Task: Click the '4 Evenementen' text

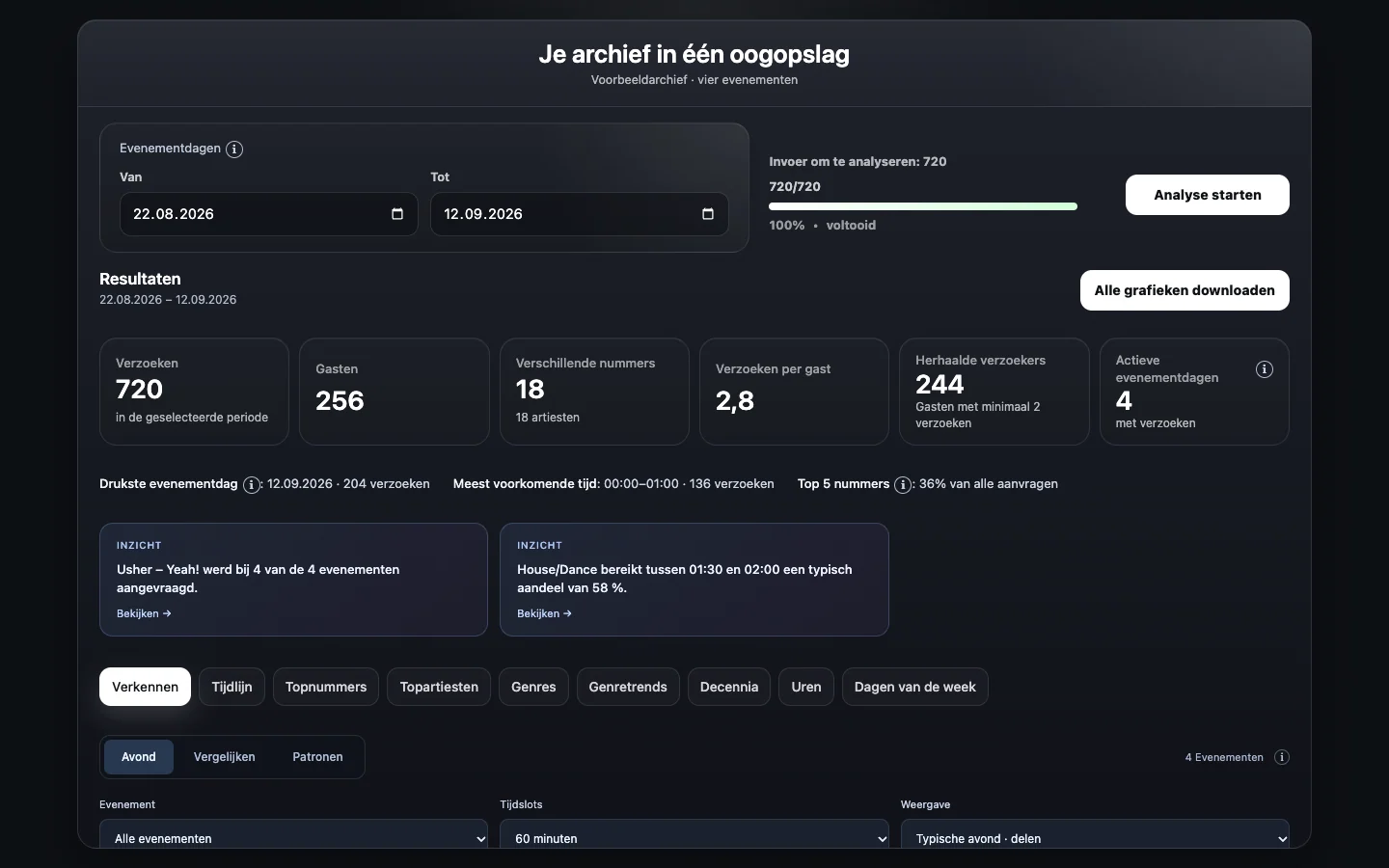Action: (1224, 757)
